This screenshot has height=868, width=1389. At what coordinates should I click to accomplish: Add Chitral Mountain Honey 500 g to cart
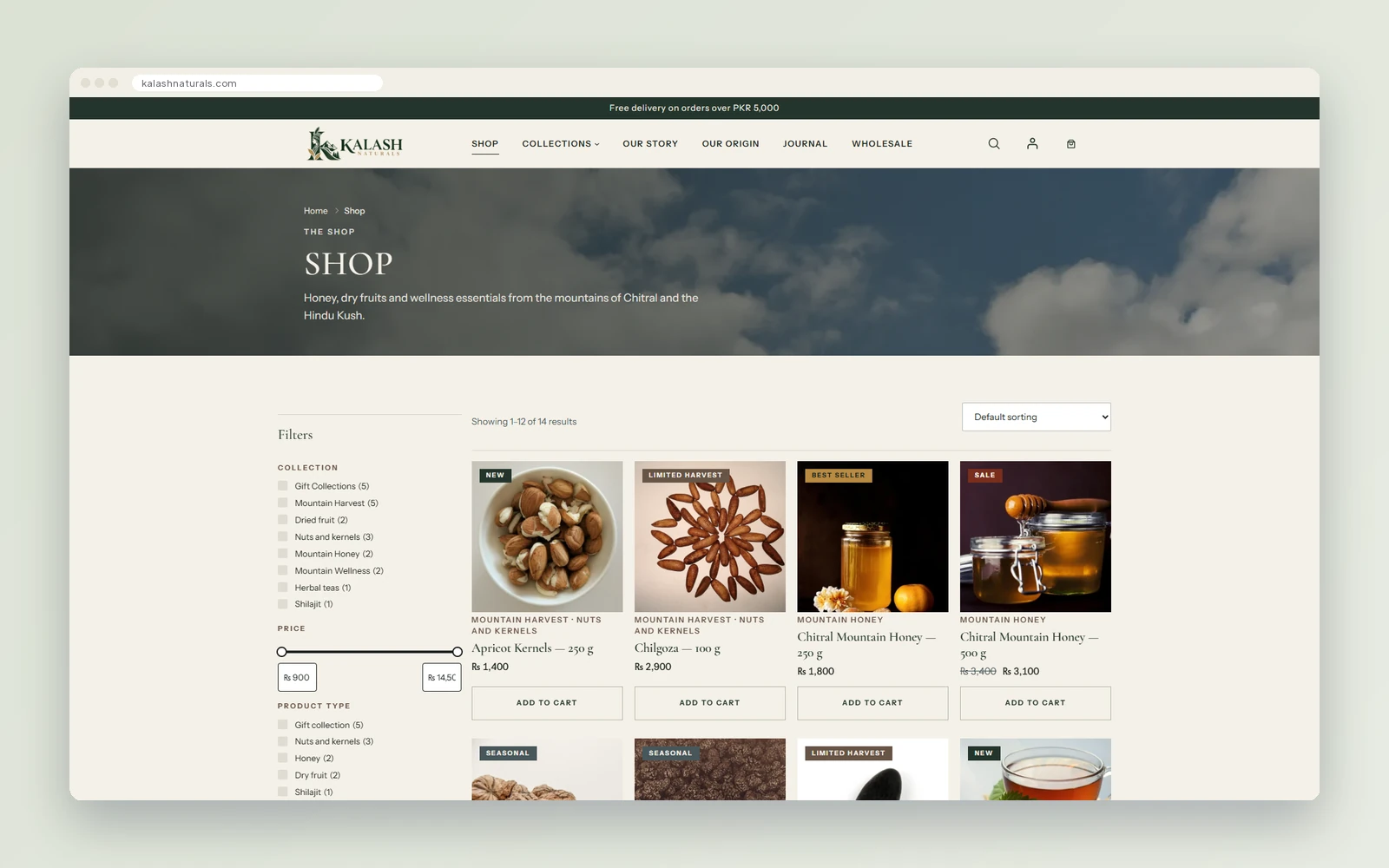pos(1036,703)
